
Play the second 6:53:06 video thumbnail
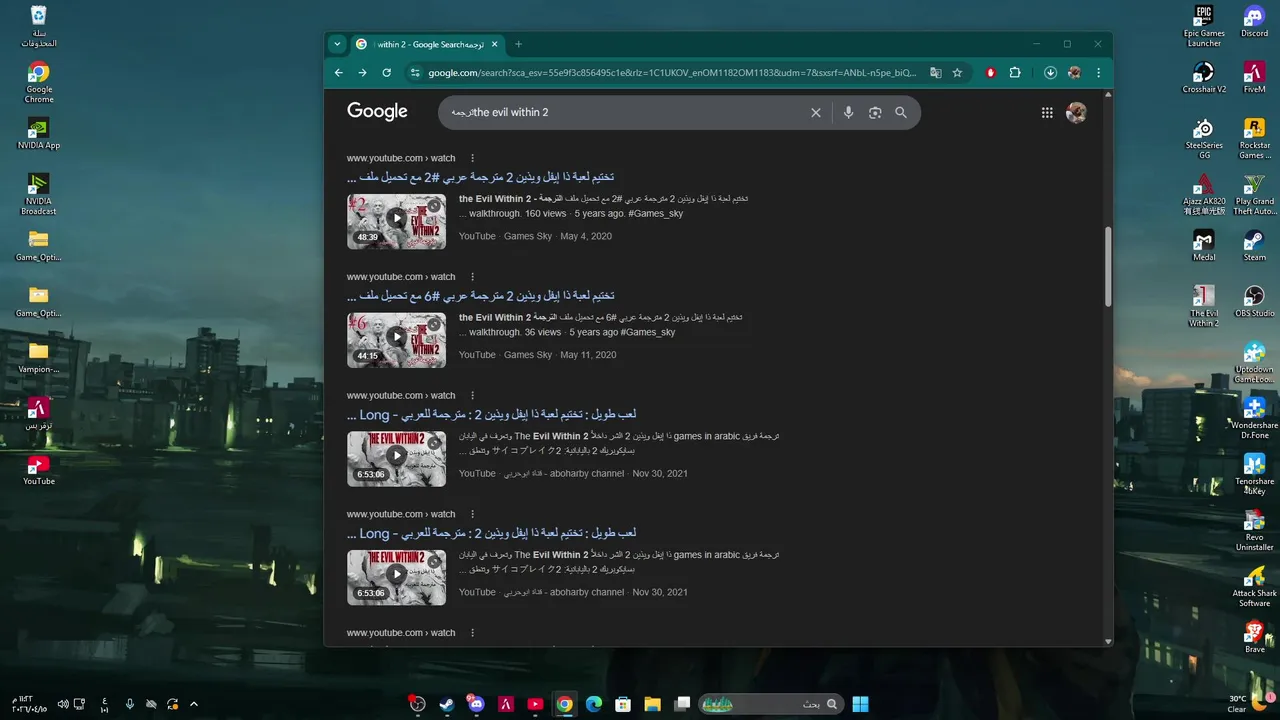[x=396, y=577]
